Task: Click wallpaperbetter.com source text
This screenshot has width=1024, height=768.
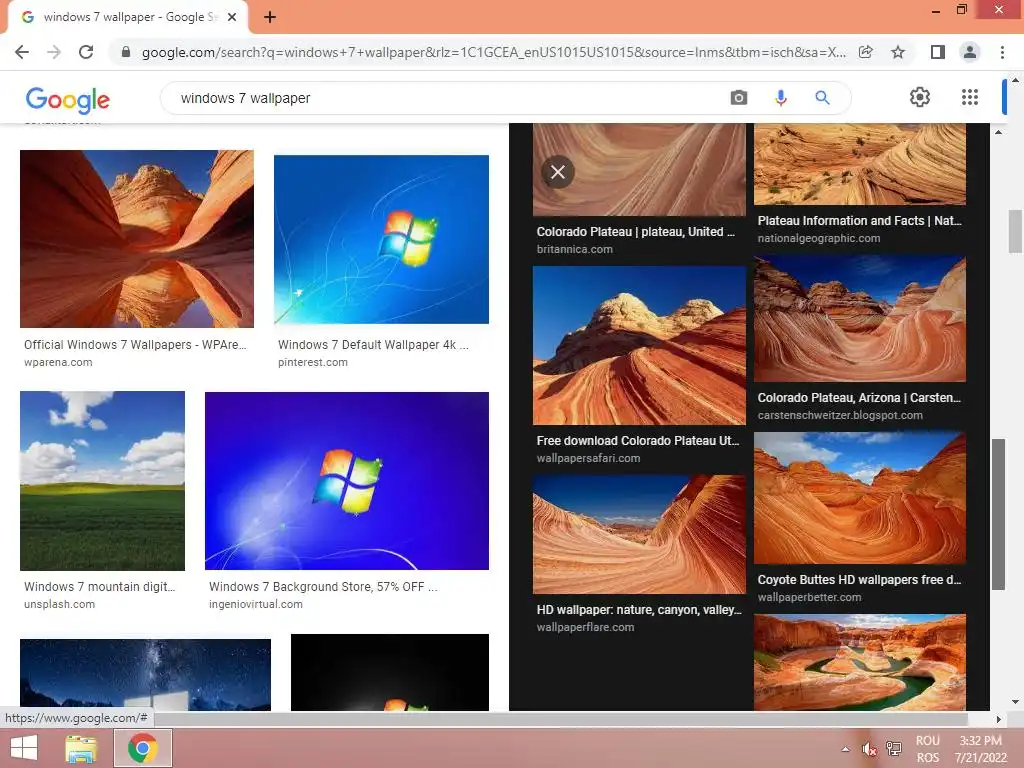Action: coord(810,597)
